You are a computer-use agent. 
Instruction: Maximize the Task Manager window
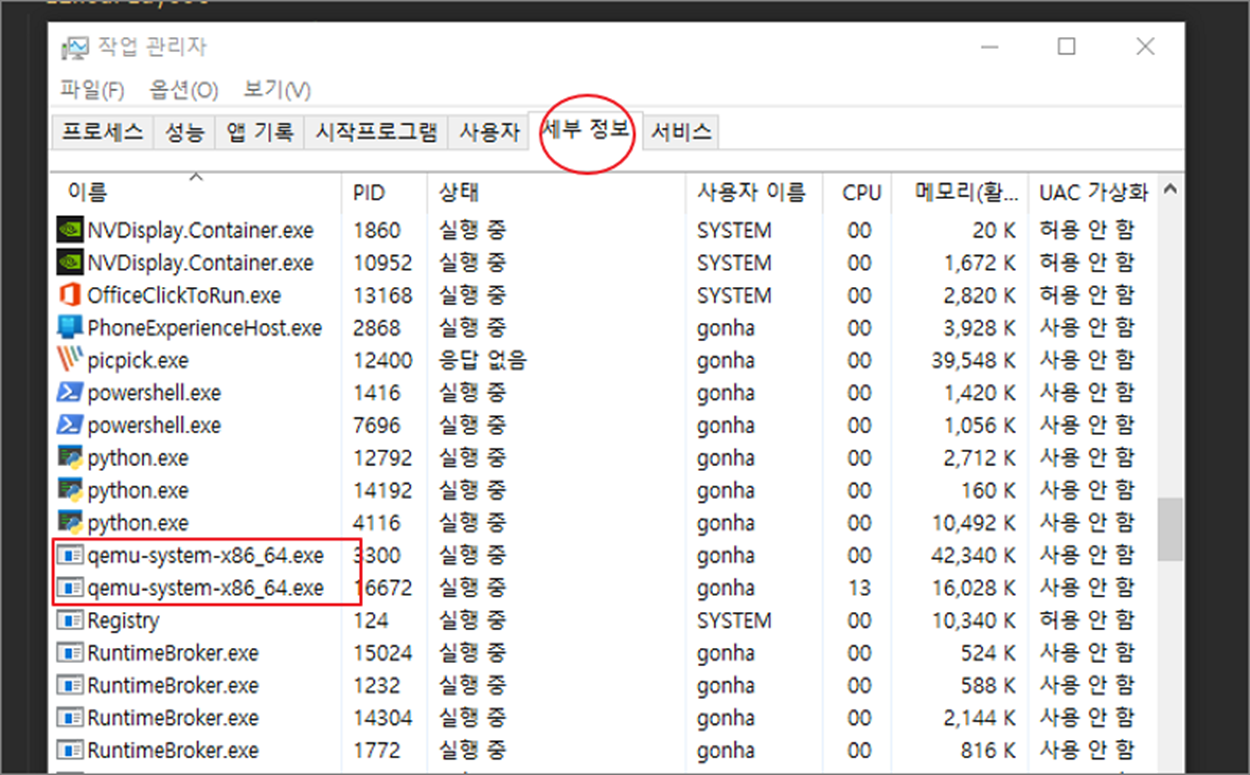pos(1067,46)
